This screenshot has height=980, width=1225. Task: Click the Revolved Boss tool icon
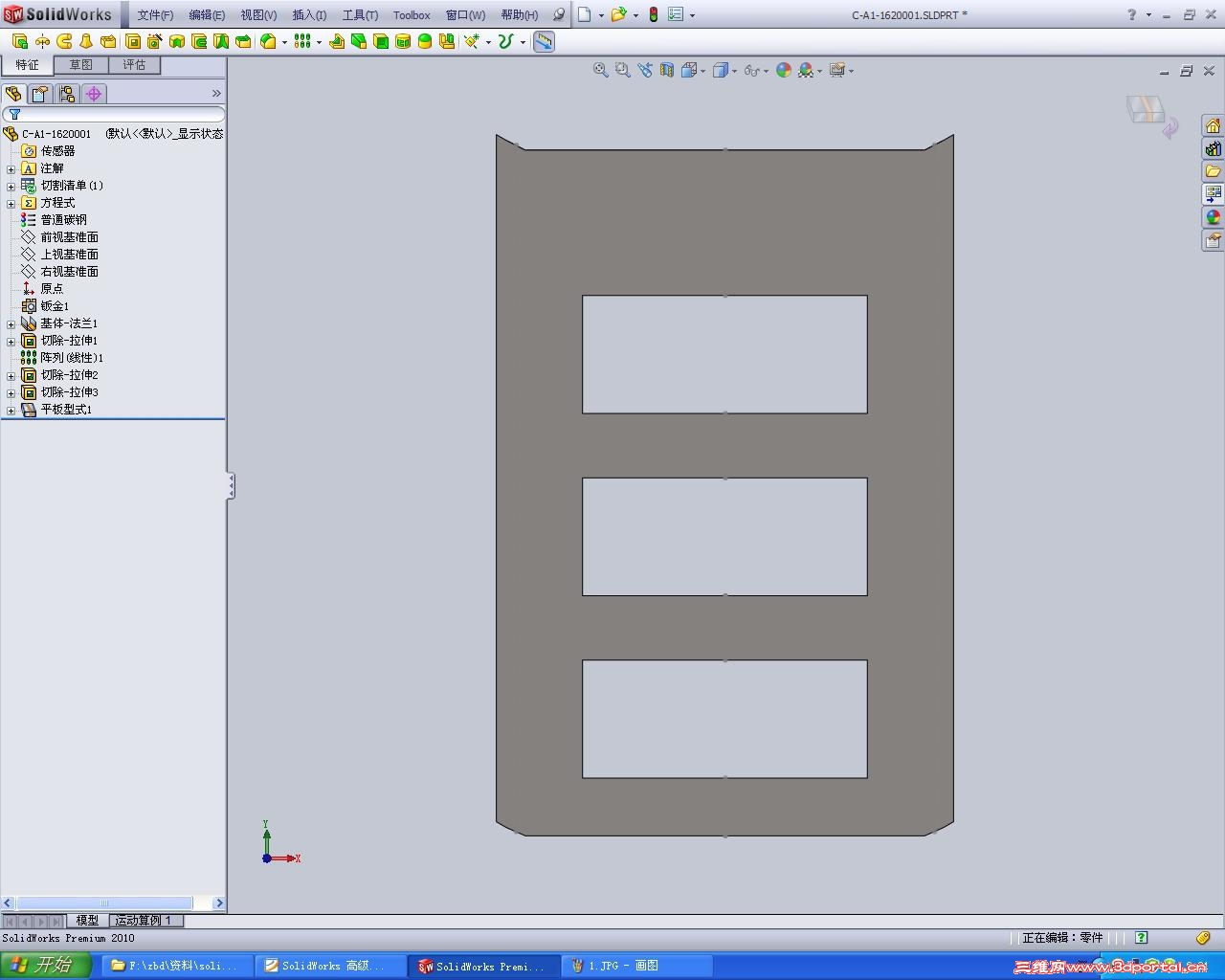[x=42, y=41]
